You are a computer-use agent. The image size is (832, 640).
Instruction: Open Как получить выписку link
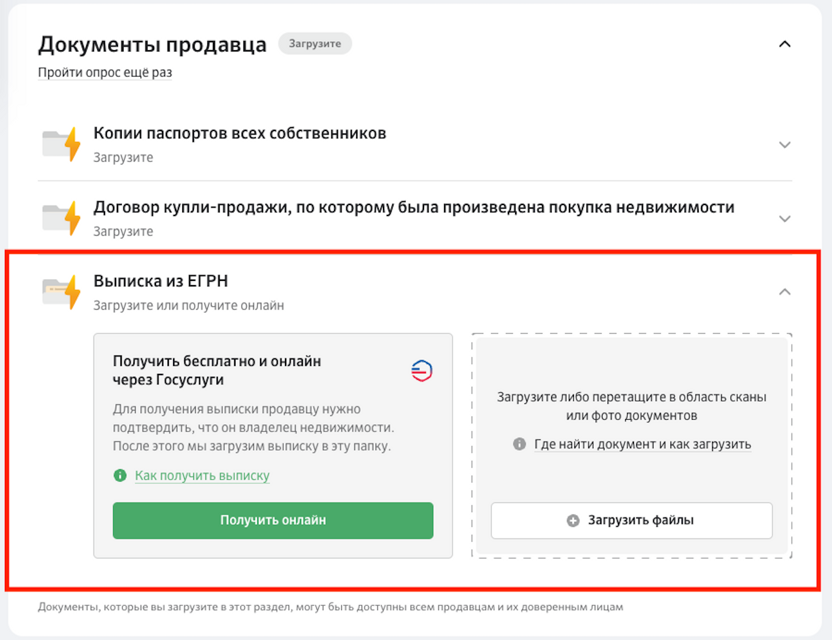click(x=202, y=475)
